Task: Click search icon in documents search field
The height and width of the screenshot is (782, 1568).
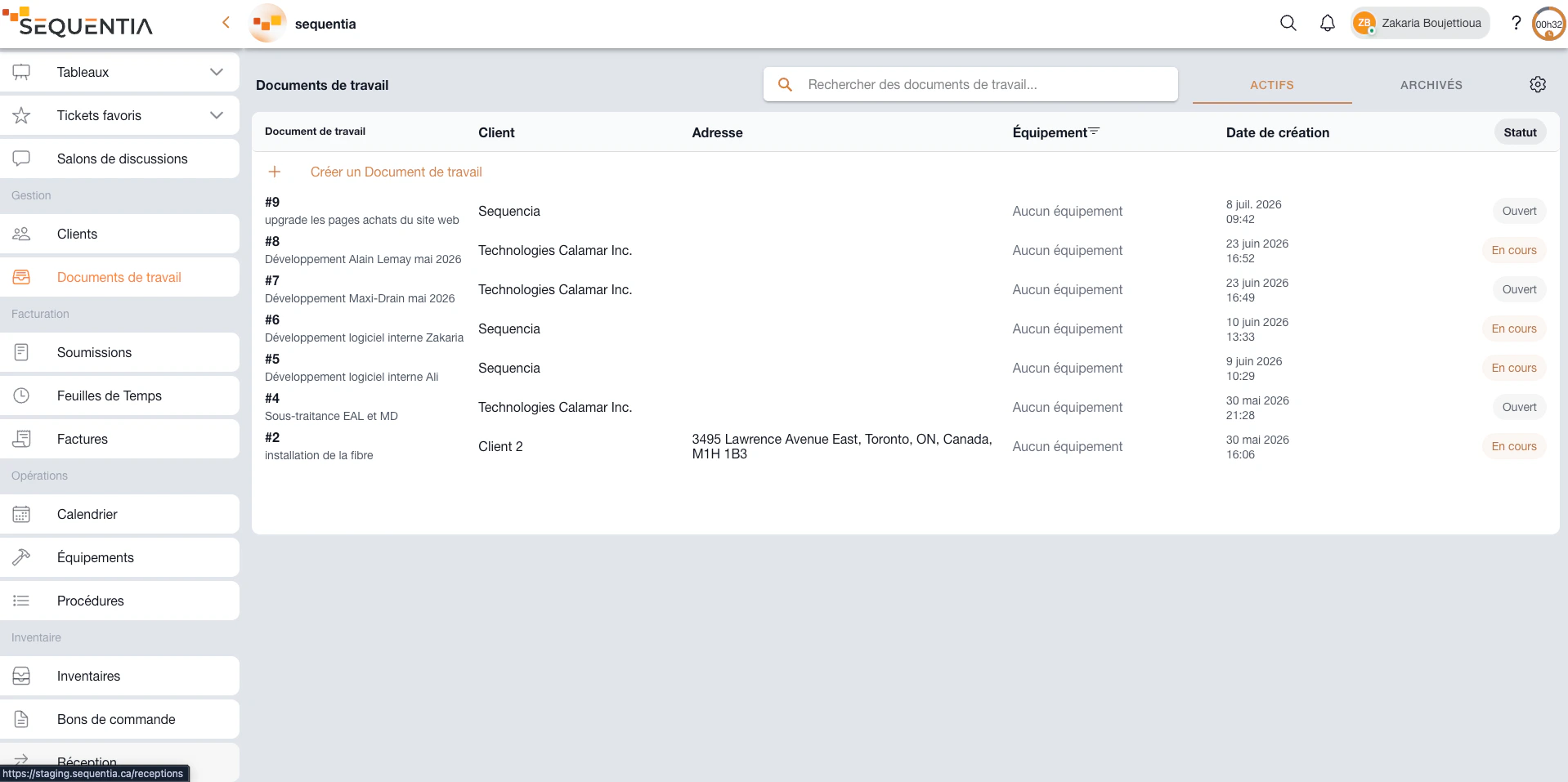Action: click(x=785, y=84)
